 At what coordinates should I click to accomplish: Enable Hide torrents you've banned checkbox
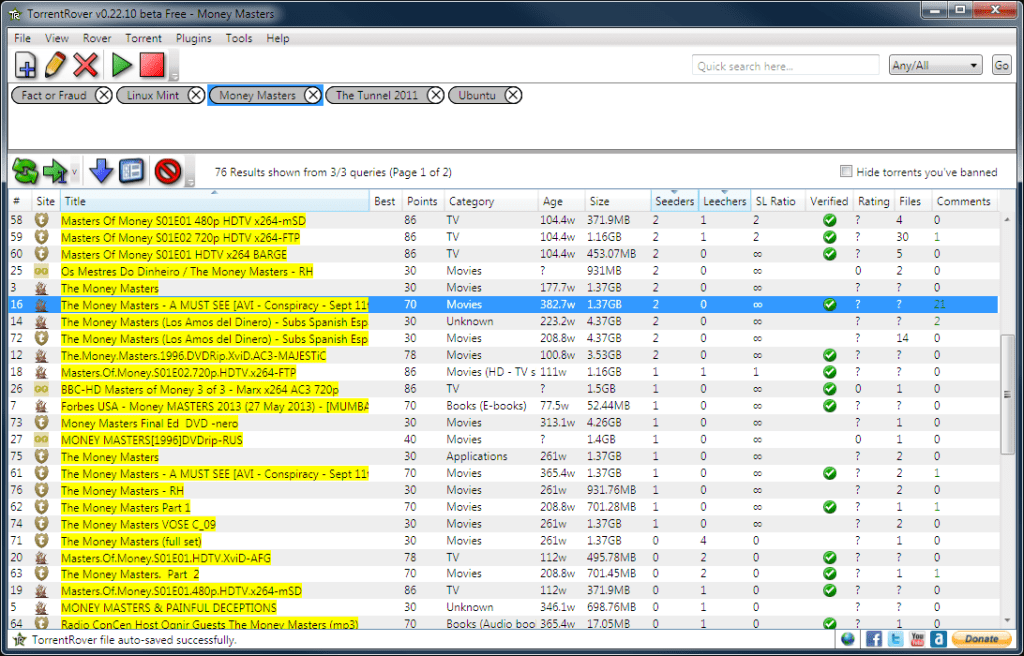[847, 171]
